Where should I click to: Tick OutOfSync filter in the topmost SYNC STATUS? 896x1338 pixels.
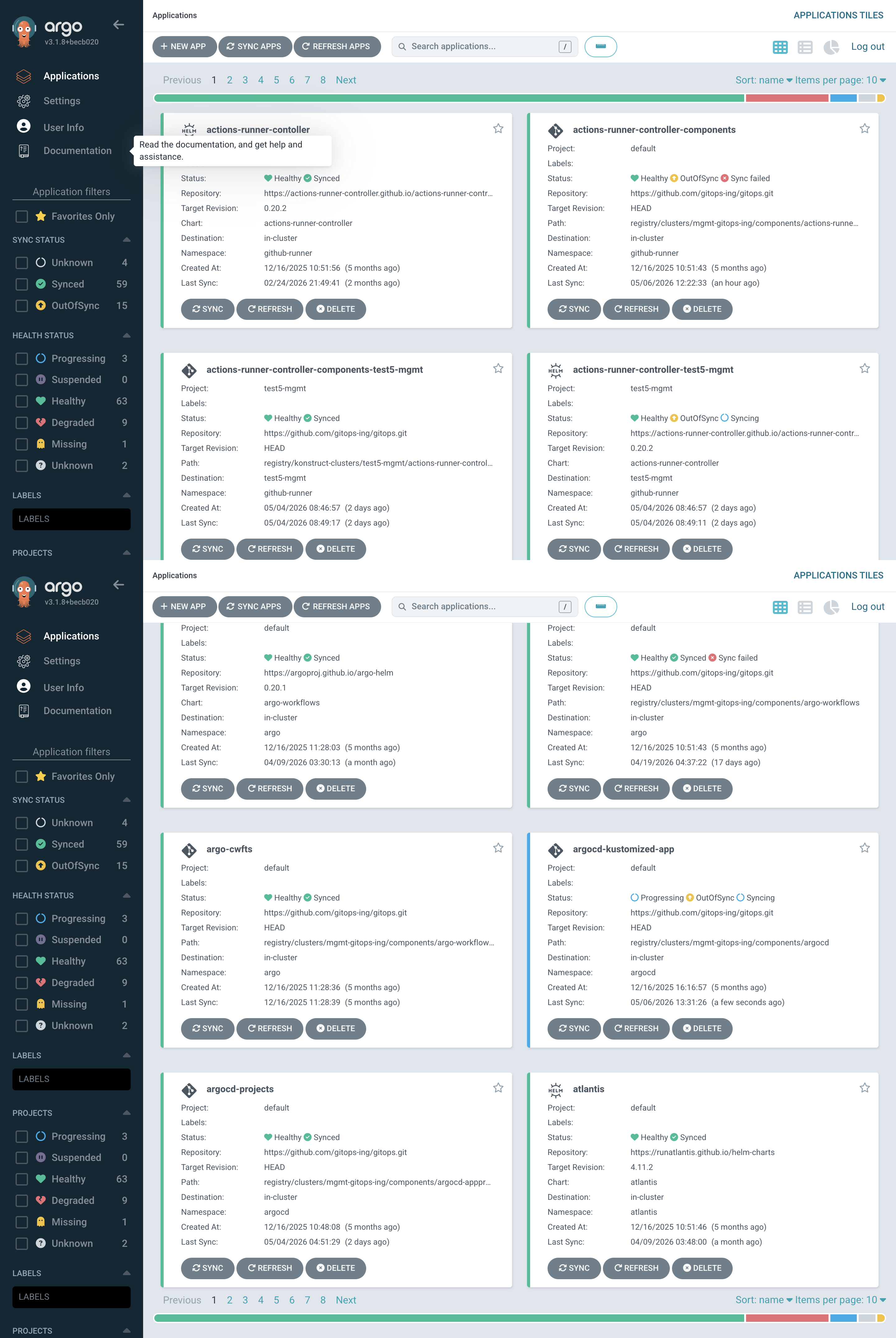click(22, 306)
